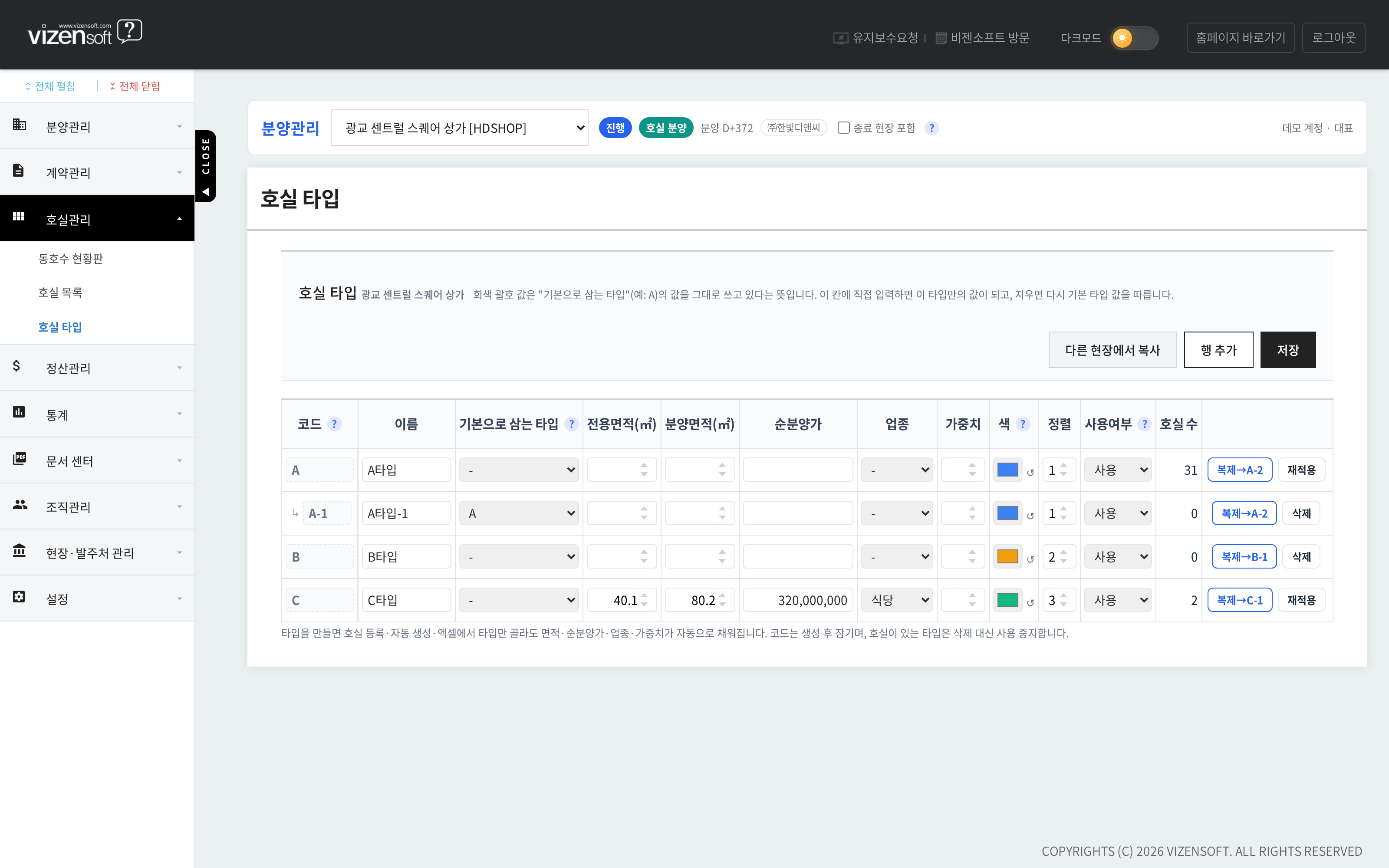Click 분양면적 field showing 80.2
Image resolution: width=1389 pixels, height=868 pixels.
point(700,600)
